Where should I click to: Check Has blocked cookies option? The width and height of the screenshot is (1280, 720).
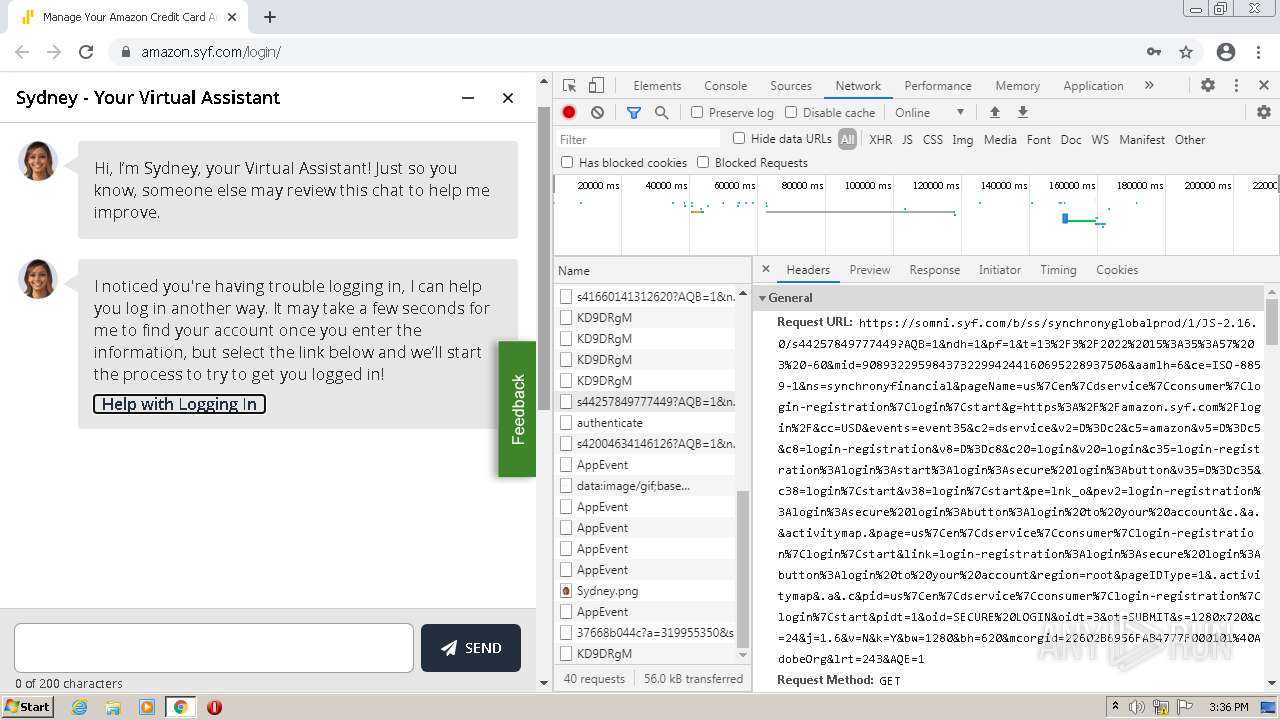[x=567, y=162]
